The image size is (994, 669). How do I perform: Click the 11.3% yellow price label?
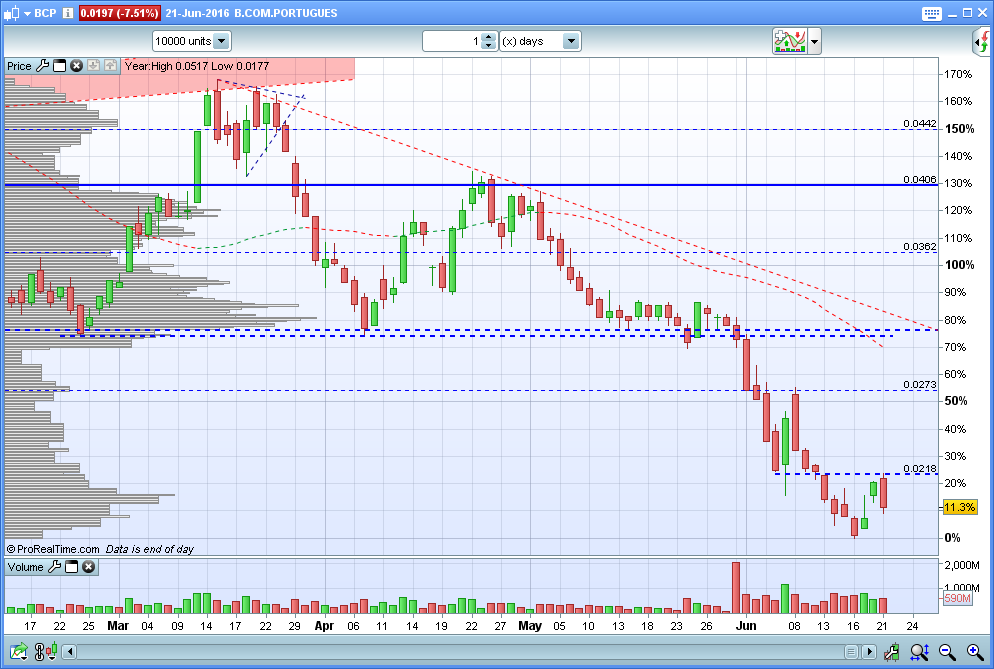[x=960, y=507]
